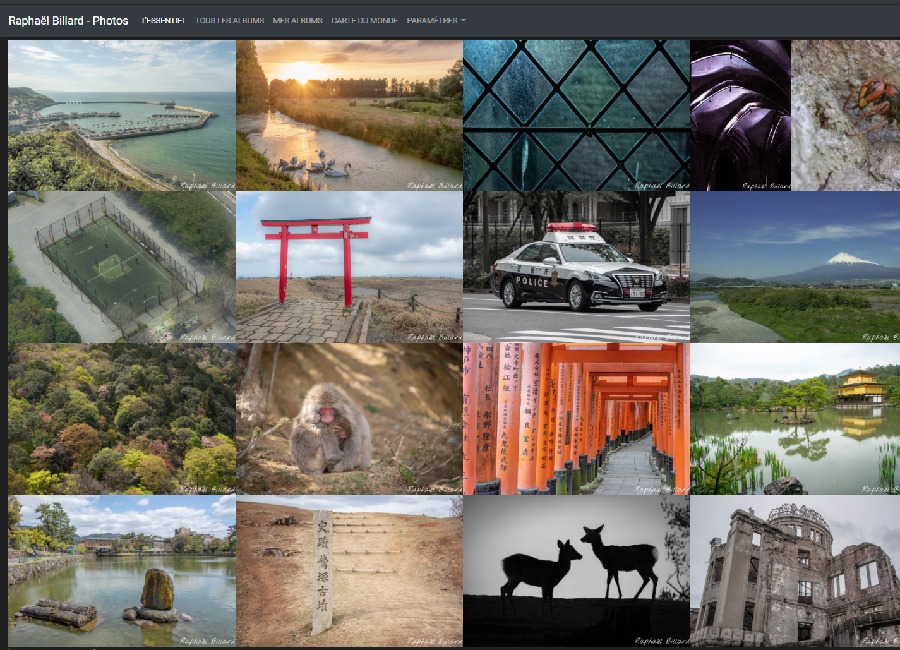The image size is (900, 650).
Task: Open the Japanese police car photo
Action: click(x=576, y=267)
